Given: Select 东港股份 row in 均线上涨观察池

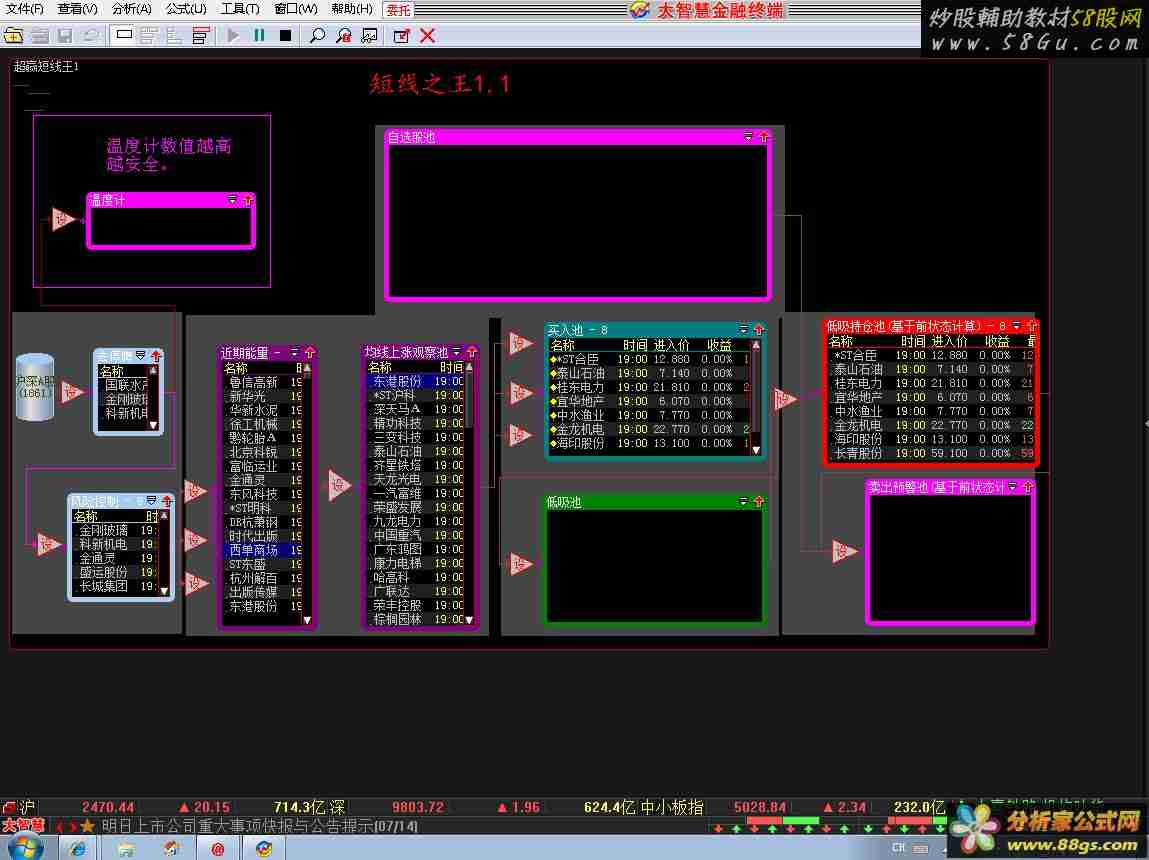Looking at the screenshot, I should pyautogui.click(x=416, y=381).
